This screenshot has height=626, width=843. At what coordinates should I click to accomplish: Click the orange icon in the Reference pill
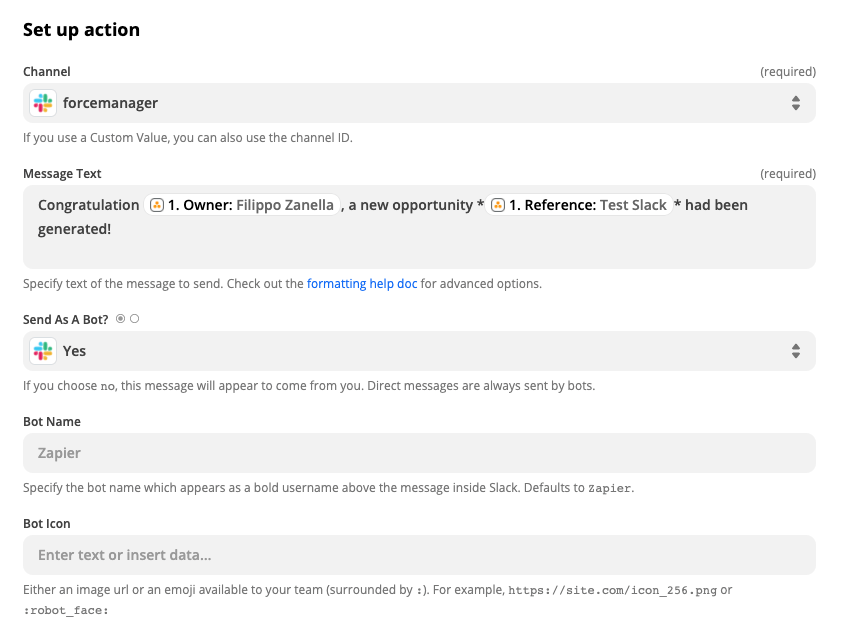(x=498, y=205)
